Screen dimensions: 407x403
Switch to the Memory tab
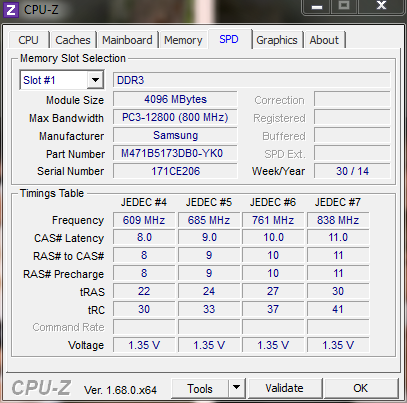(x=183, y=40)
